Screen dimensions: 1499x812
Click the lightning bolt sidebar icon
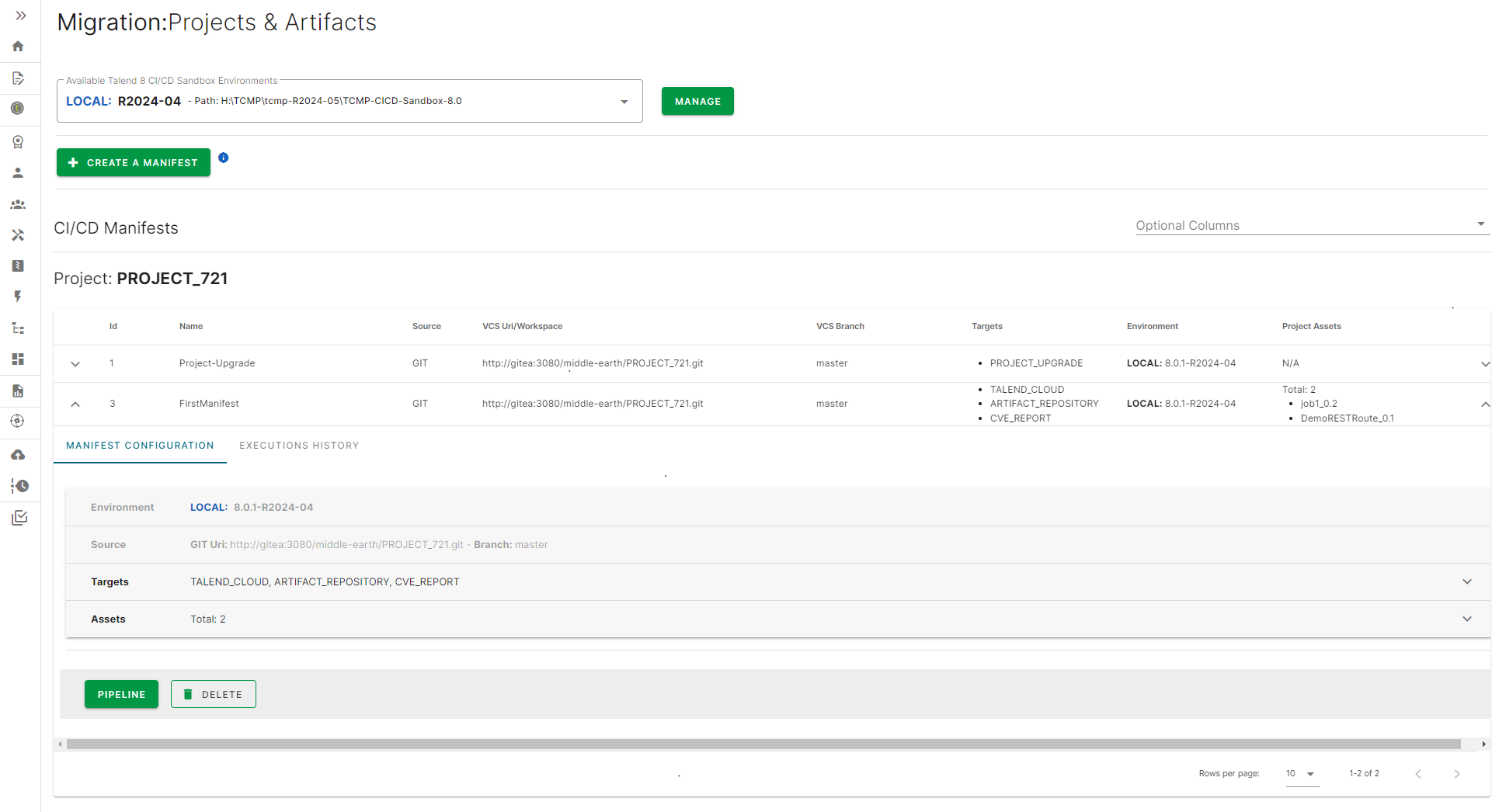pos(18,297)
